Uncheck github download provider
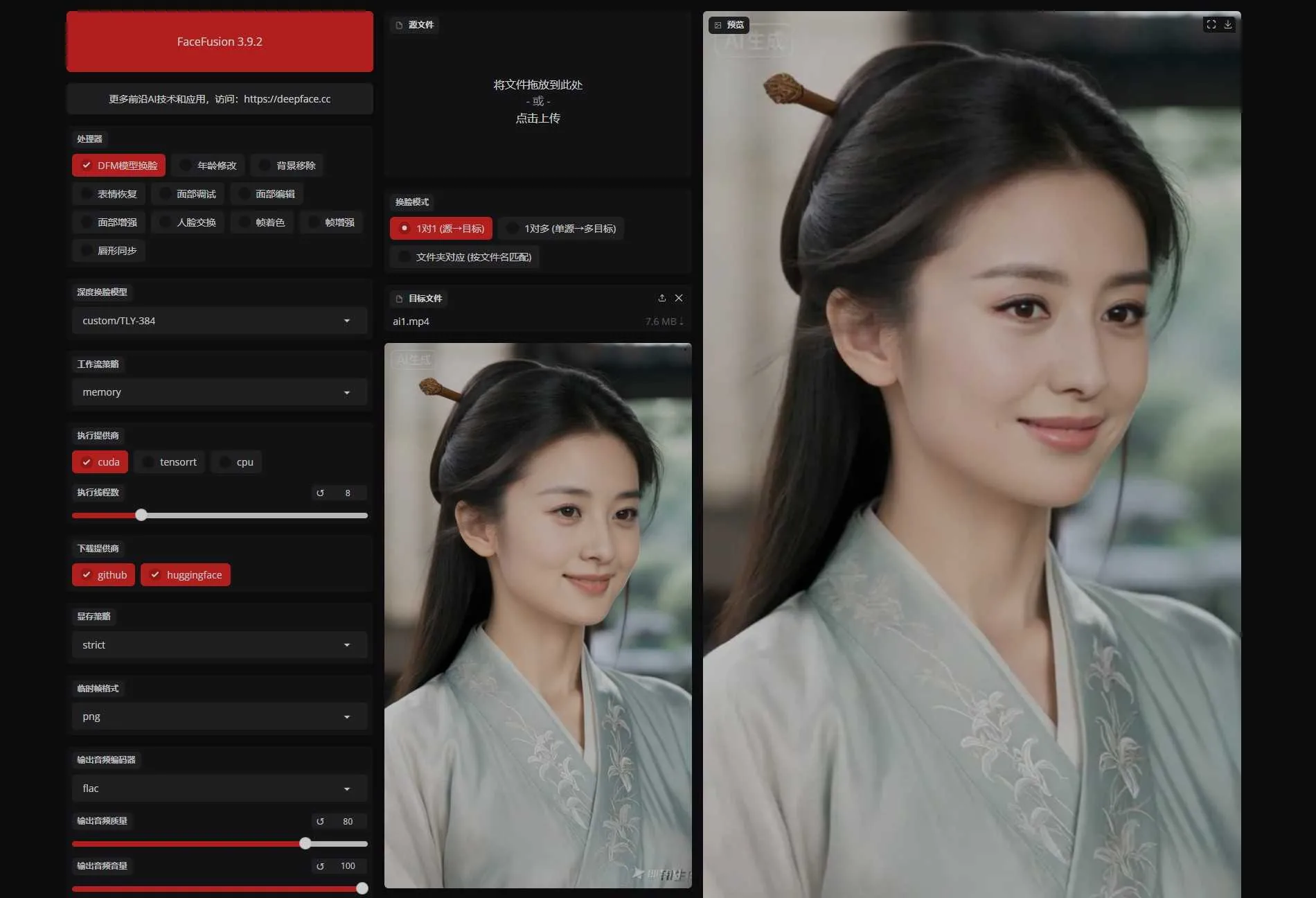 (x=103, y=575)
